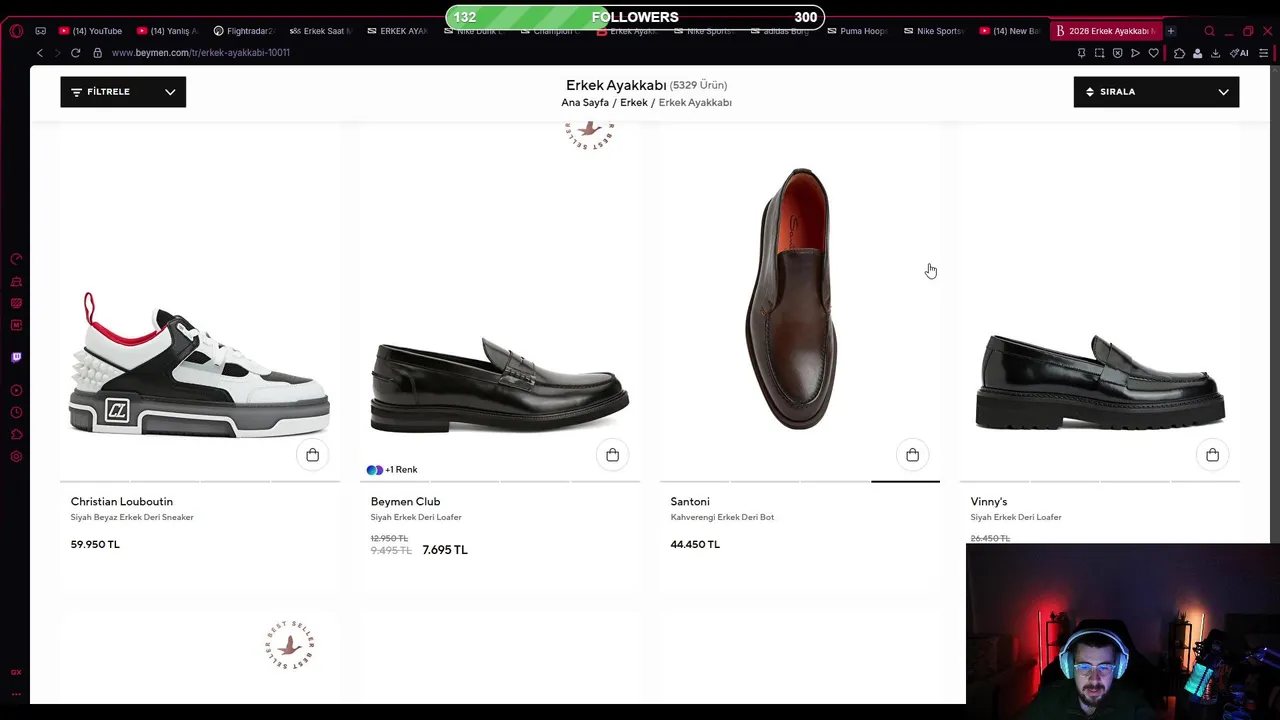1280x720 pixels.
Task: Switch to the (14) YouTube tab
Action: point(91,31)
